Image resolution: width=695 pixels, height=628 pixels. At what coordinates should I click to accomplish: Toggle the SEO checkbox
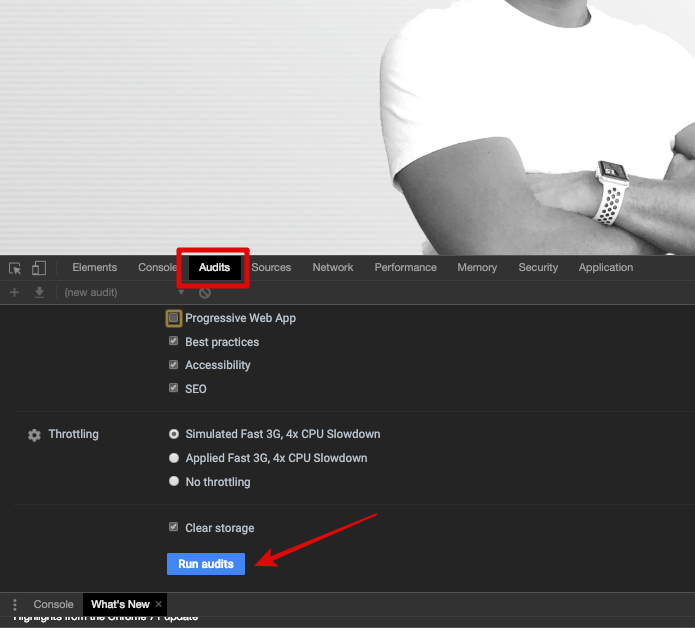pyautogui.click(x=174, y=389)
